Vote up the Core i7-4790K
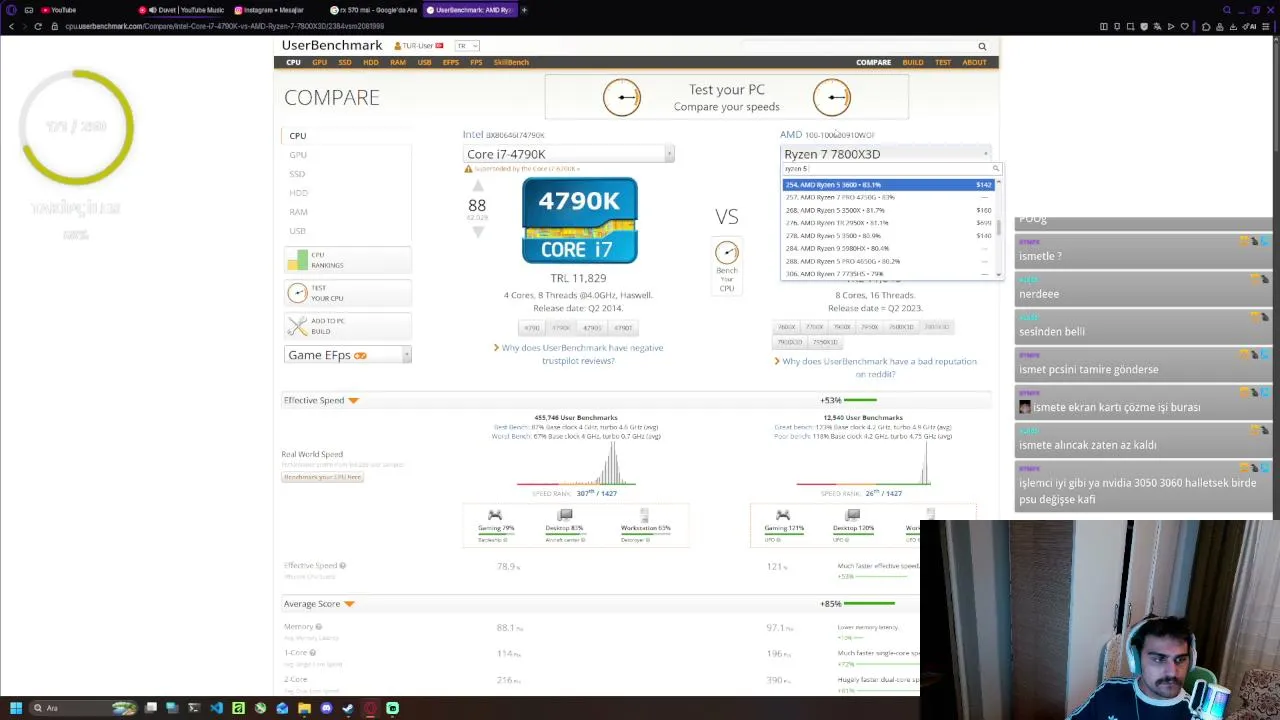Image resolution: width=1280 pixels, height=720 pixels. (x=477, y=187)
